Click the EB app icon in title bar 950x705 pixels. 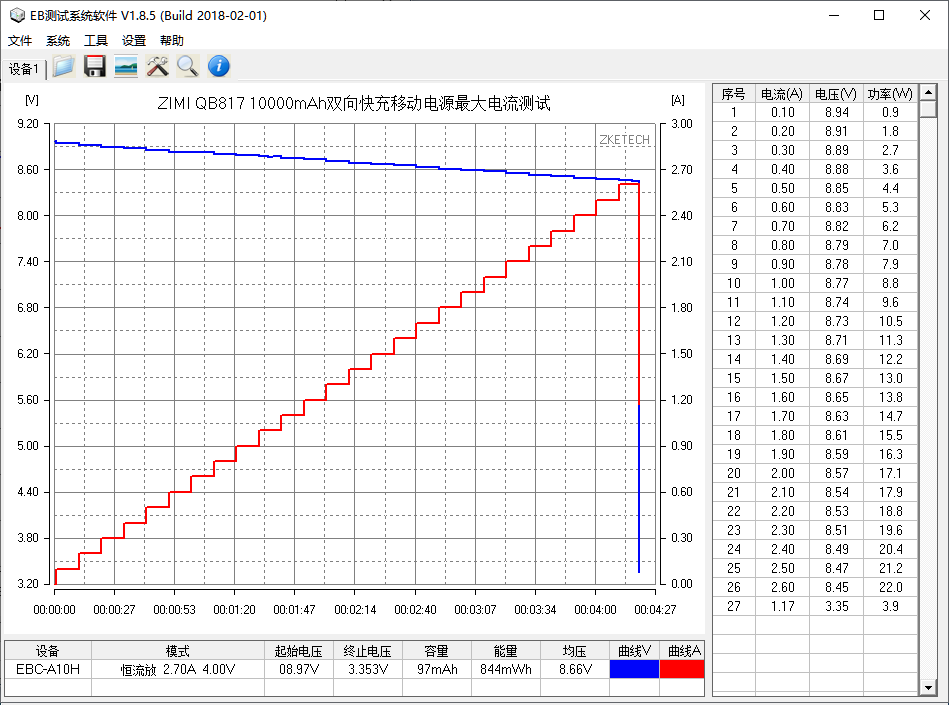point(17,15)
